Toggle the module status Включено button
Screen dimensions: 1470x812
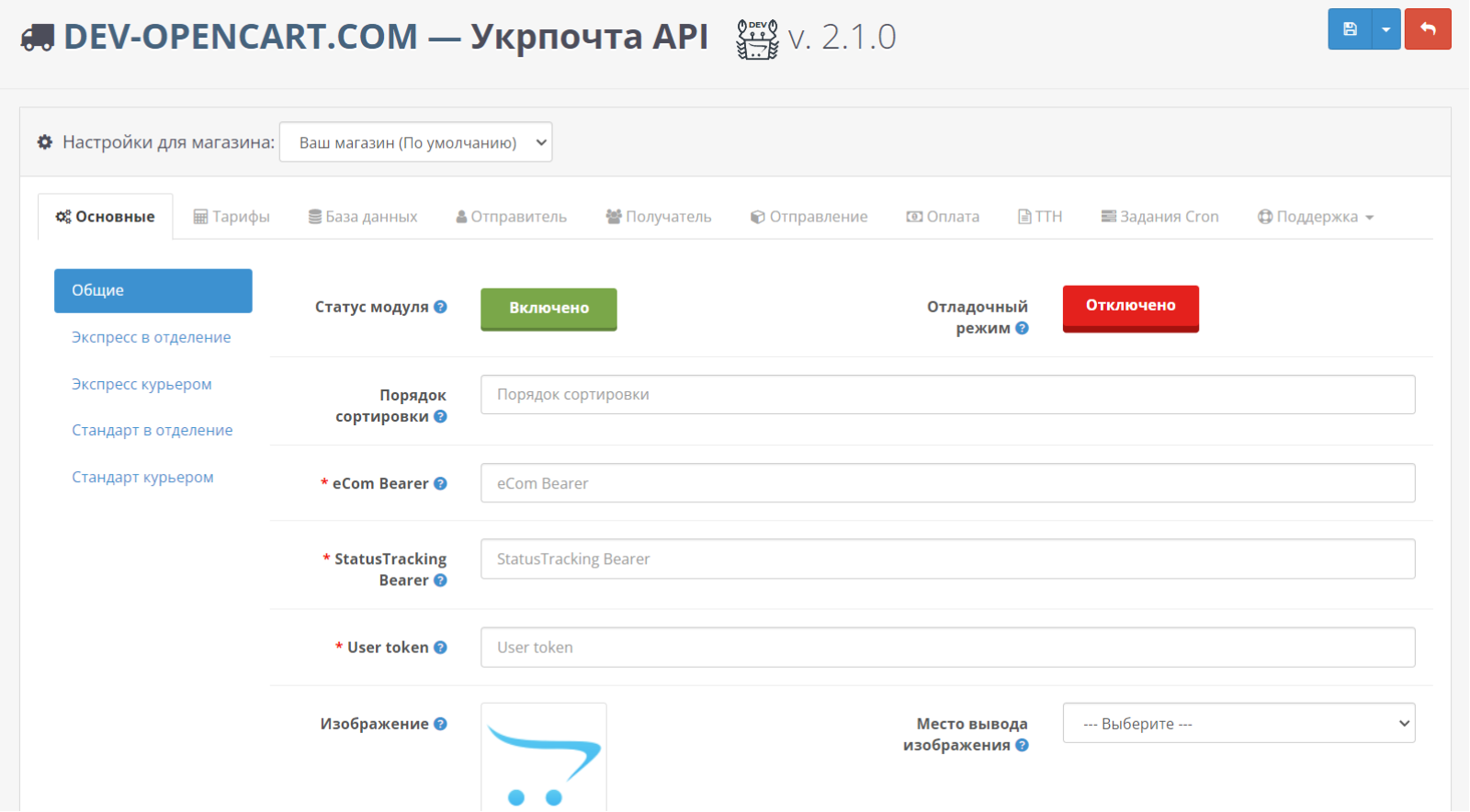pyautogui.click(x=548, y=309)
